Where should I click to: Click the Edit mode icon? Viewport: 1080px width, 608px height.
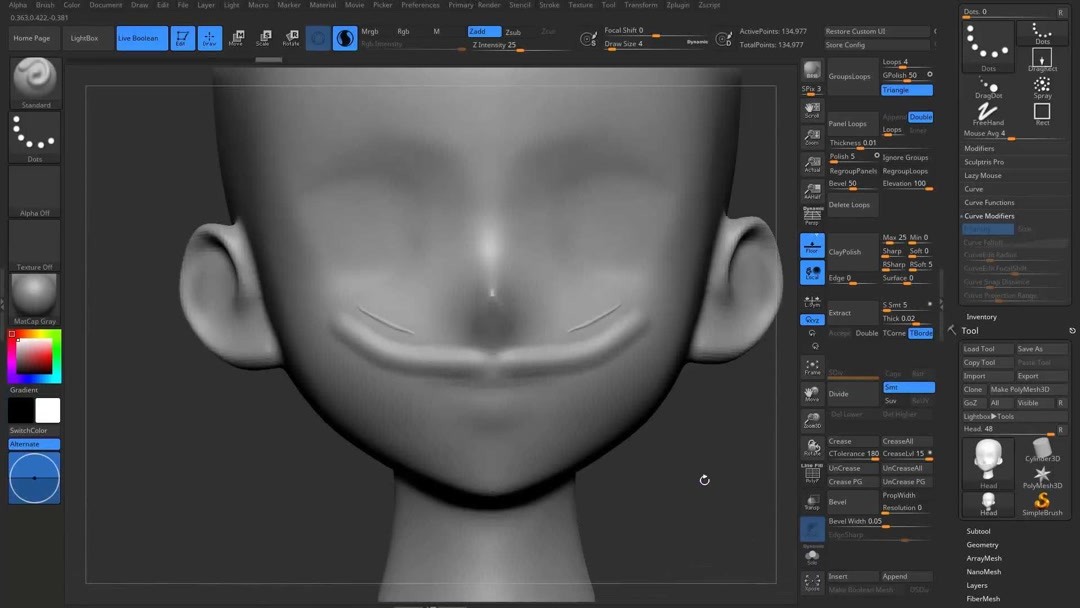[x=182, y=39]
